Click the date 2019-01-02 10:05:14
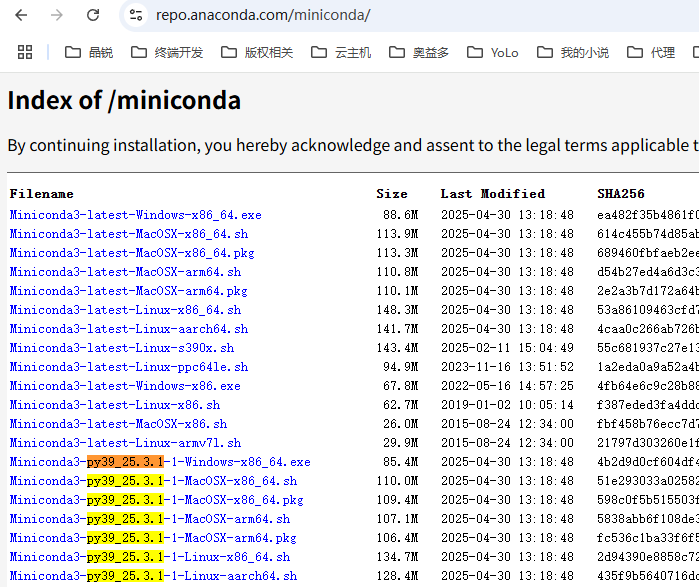 [x=507, y=405]
